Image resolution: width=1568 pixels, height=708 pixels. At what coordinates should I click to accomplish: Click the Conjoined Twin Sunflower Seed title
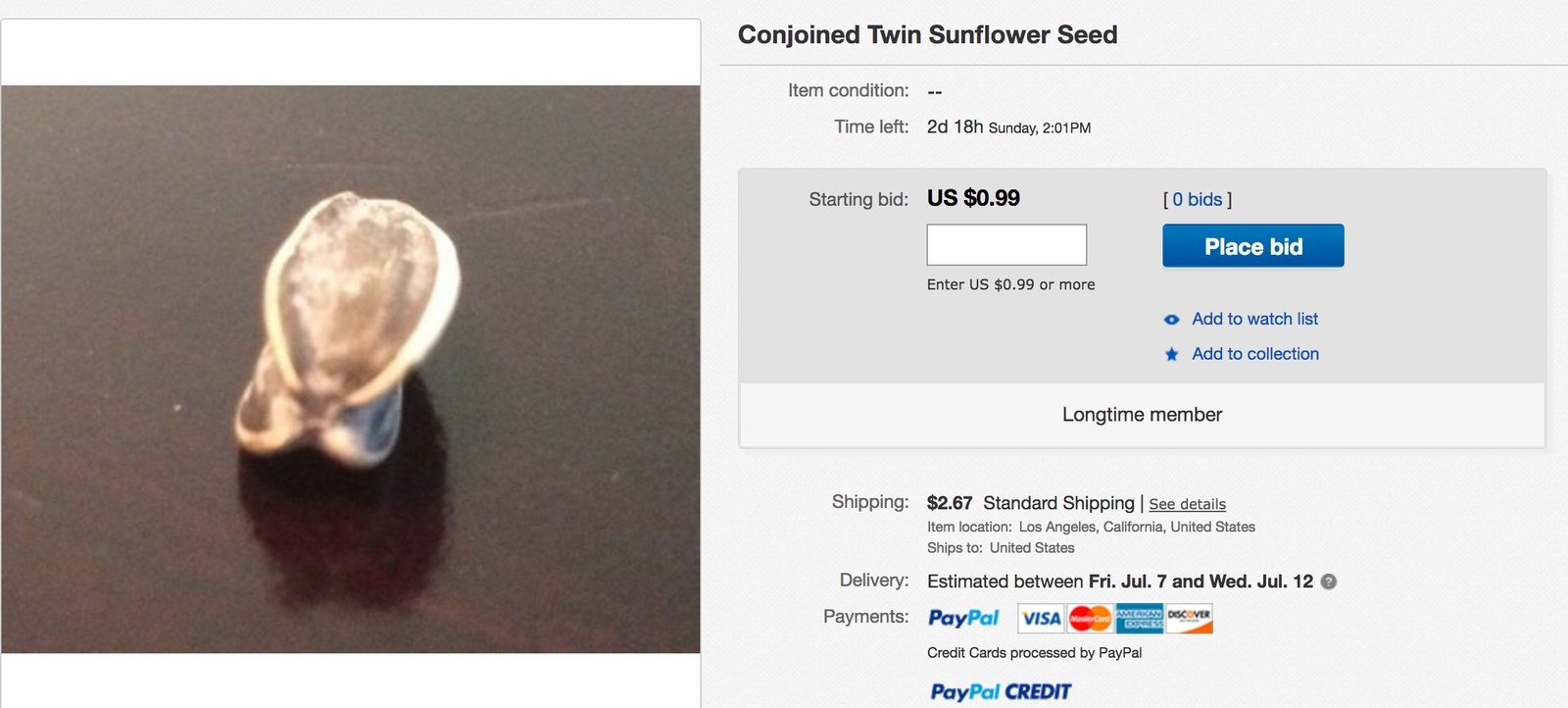click(x=927, y=35)
